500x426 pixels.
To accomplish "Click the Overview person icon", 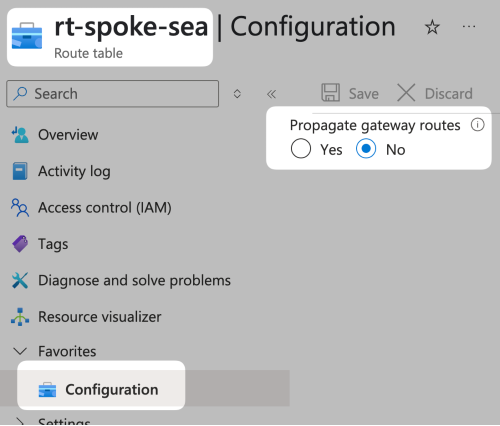I will [20, 135].
